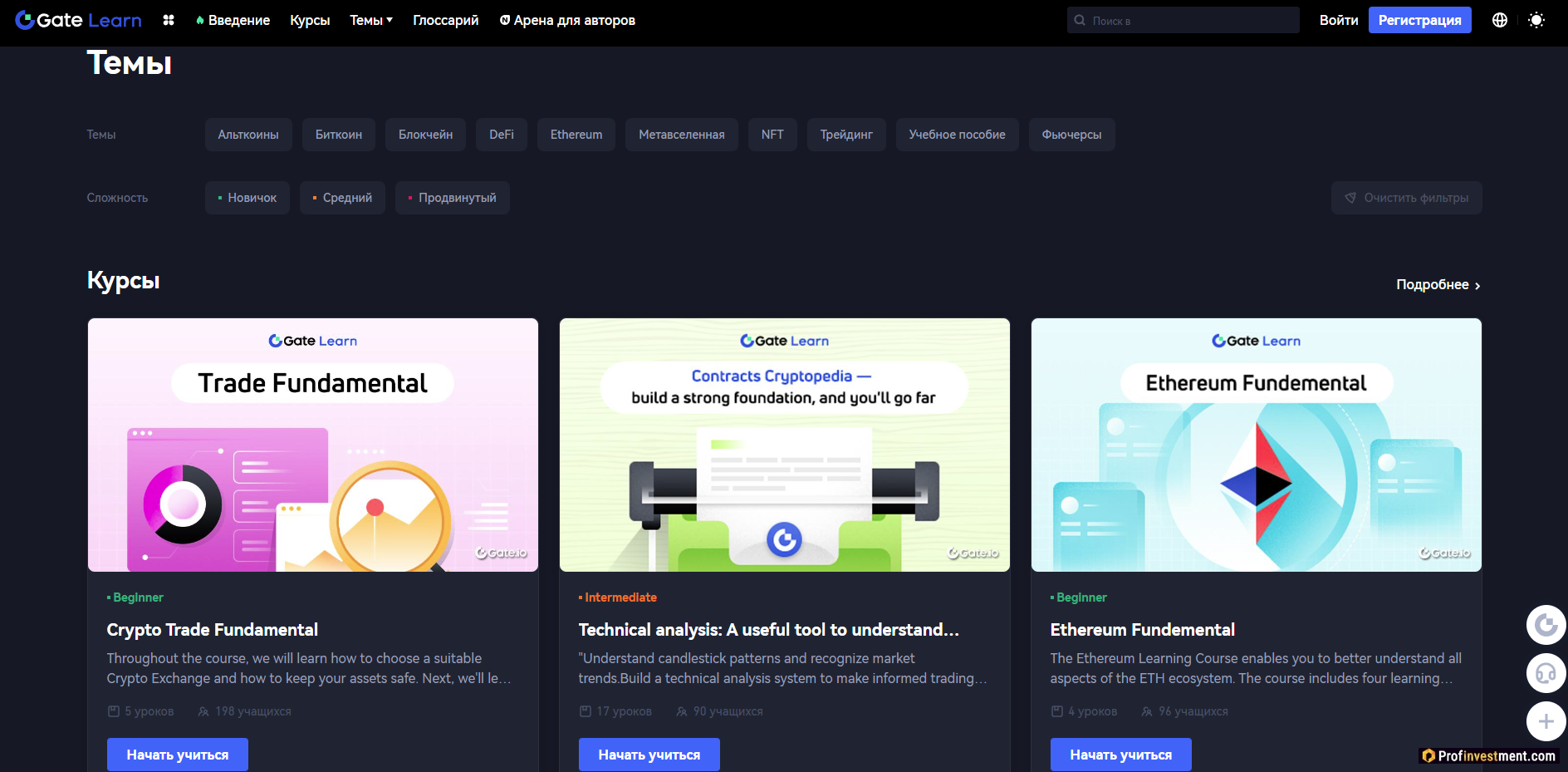Filter by Фьючерсы topic
The image size is (1568, 772).
[x=1072, y=135]
